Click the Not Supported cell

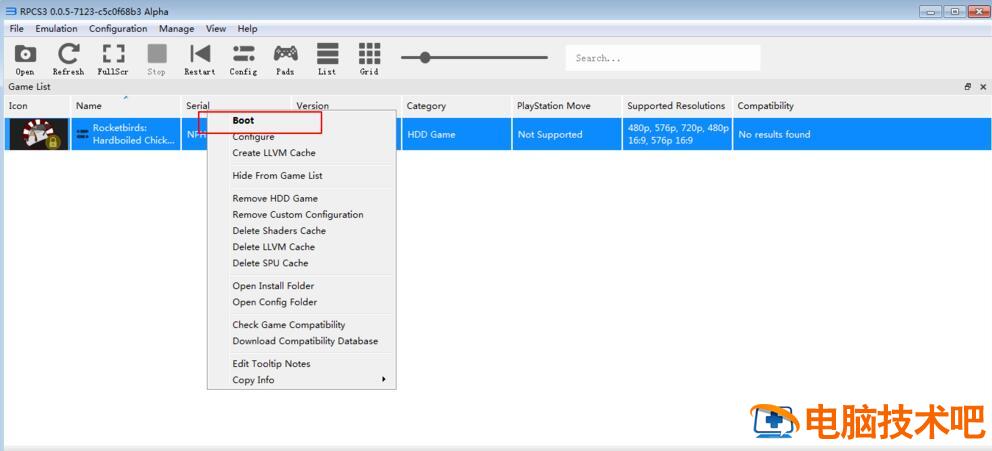pyautogui.click(x=567, y=134)
